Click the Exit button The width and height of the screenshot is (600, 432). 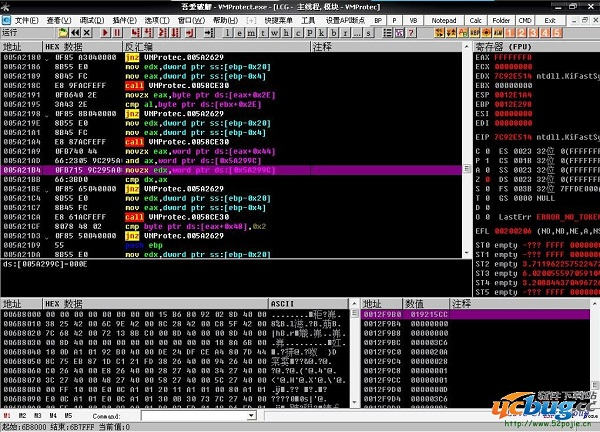click(550, 20)
